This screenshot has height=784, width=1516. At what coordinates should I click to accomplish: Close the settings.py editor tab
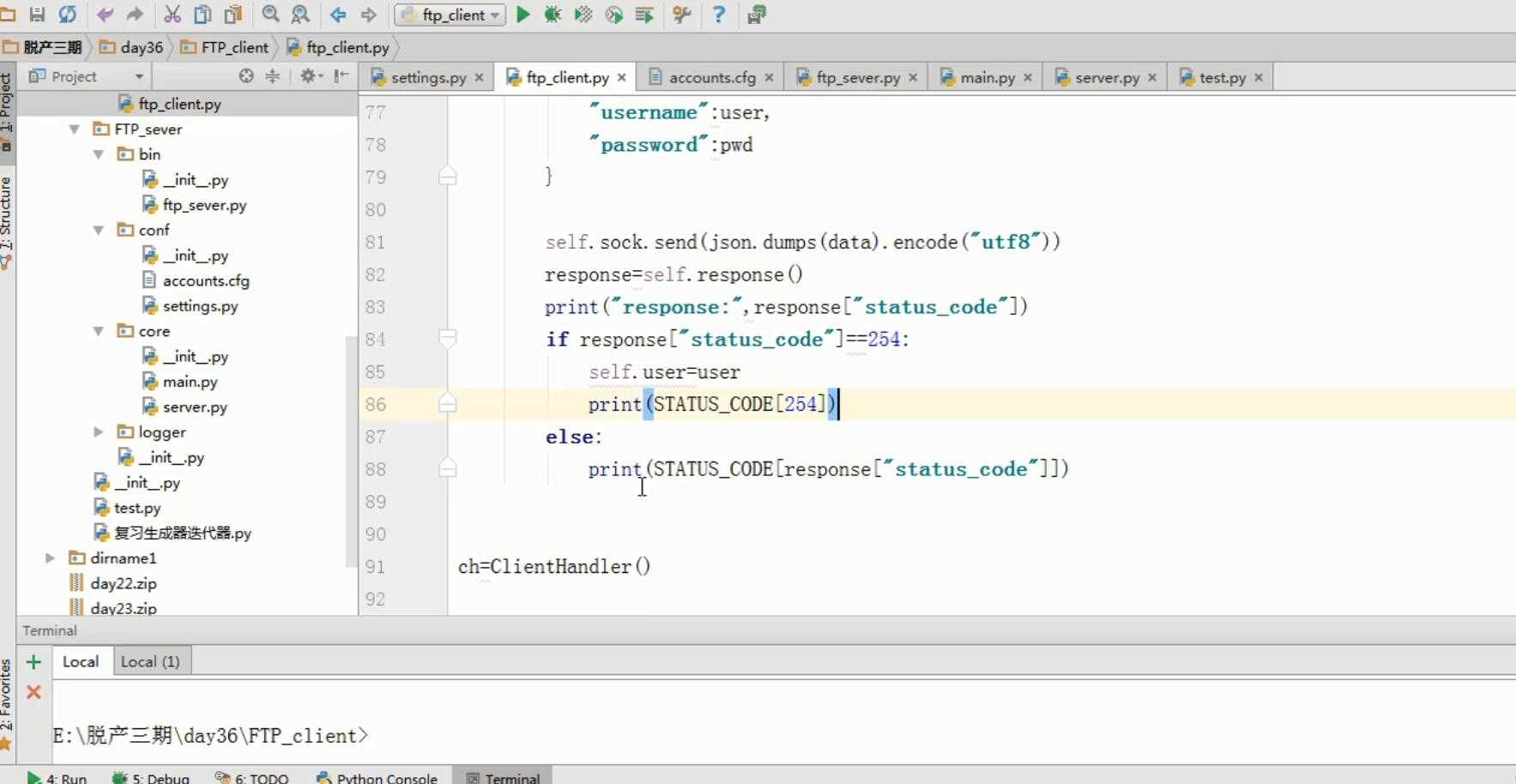479,77
